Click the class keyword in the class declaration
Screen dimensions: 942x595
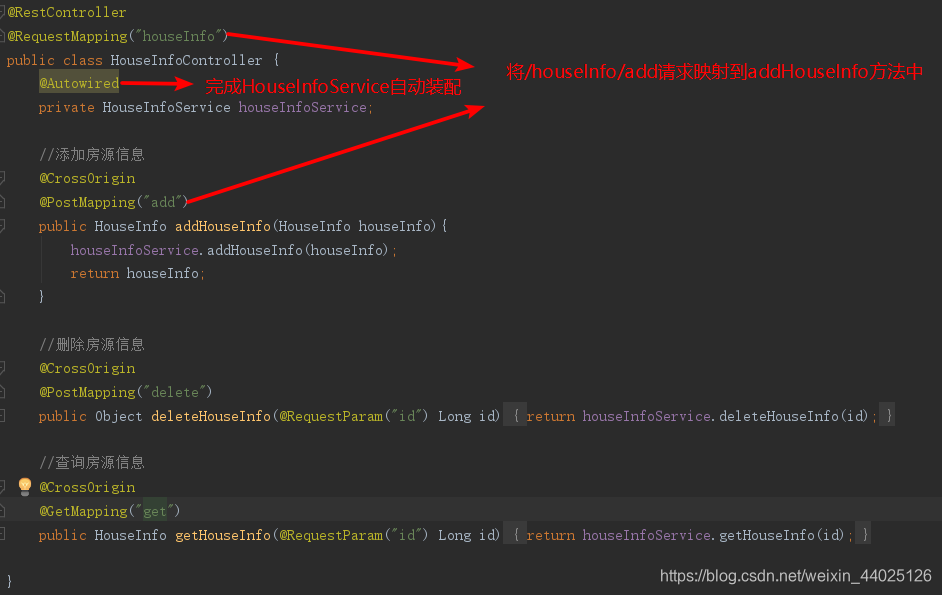(x=82, y=60)
